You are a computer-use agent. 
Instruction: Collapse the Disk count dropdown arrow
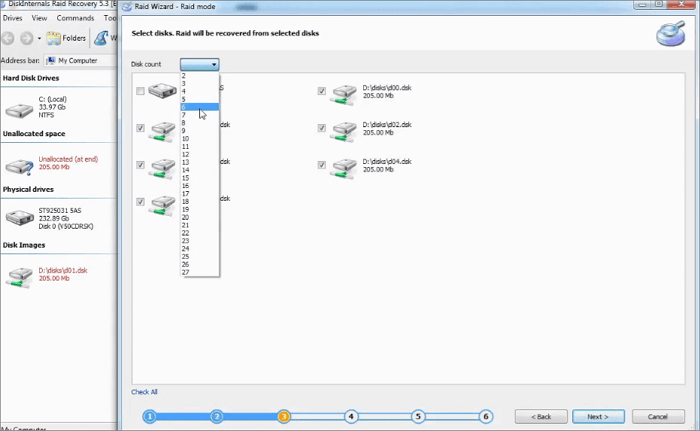point(214,64)
